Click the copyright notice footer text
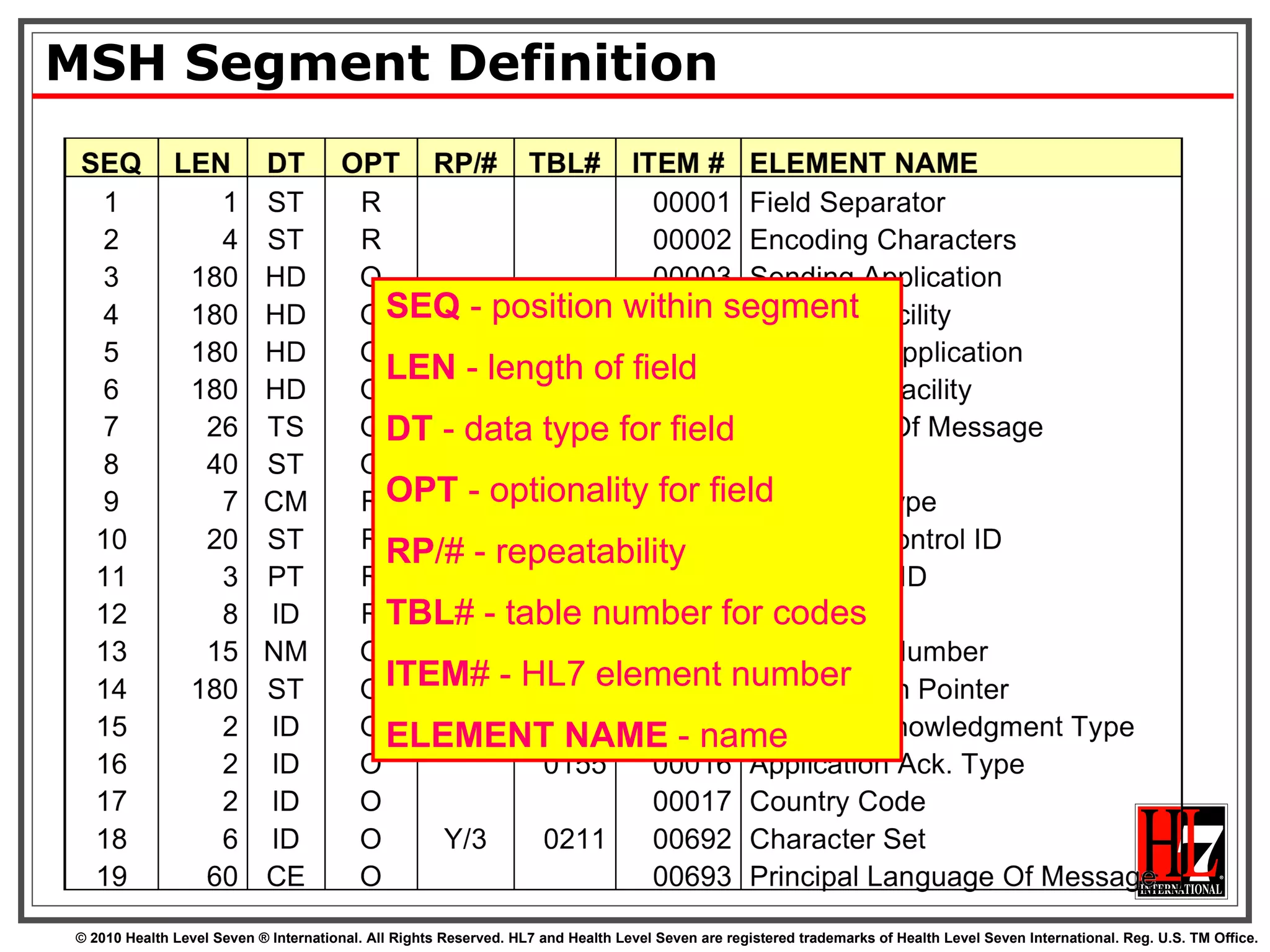Viewport: 1270px width, 952px height. point(666,938)
